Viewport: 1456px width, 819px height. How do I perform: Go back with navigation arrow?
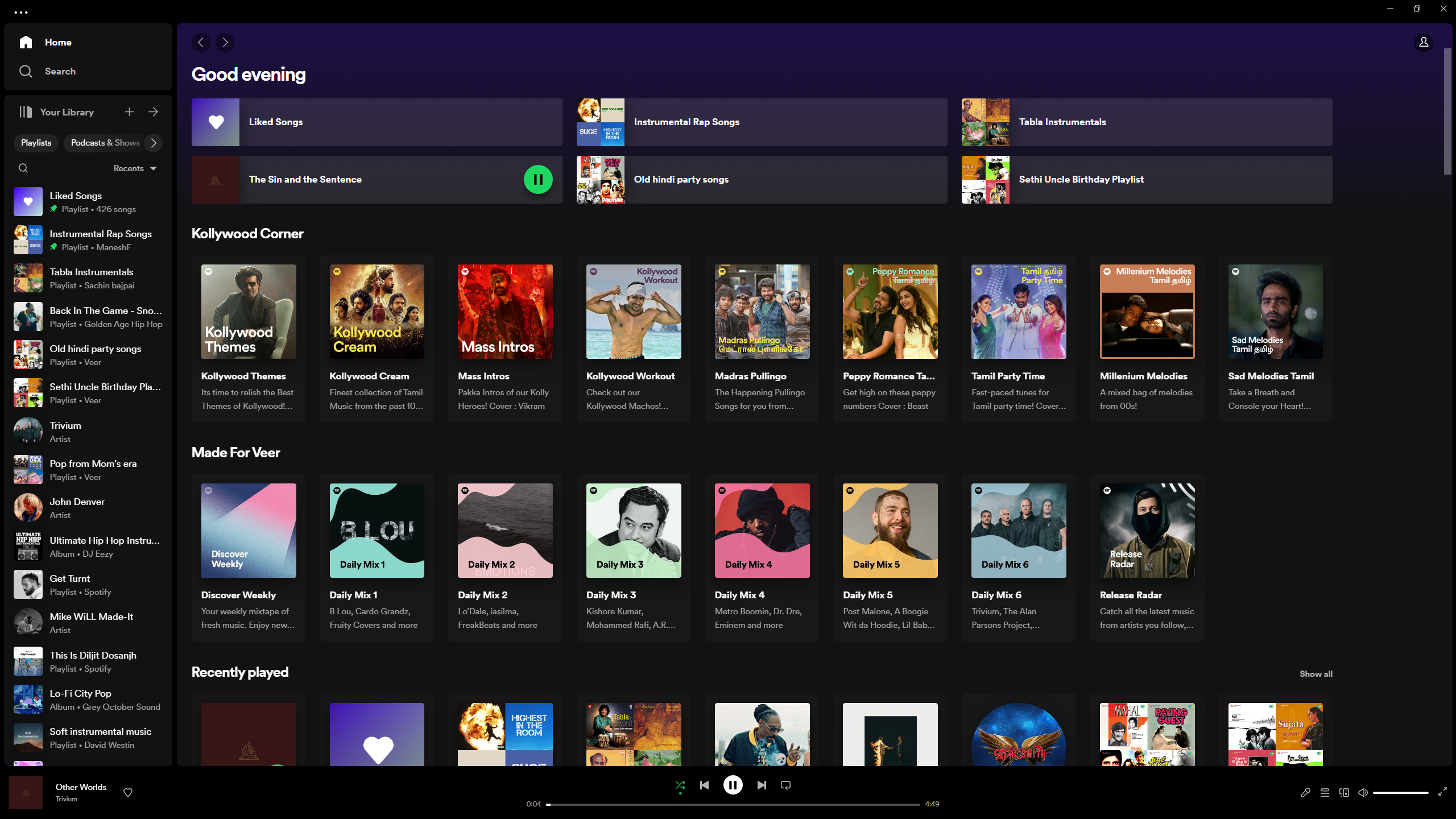pyautogui.click(x=201, y=43)
